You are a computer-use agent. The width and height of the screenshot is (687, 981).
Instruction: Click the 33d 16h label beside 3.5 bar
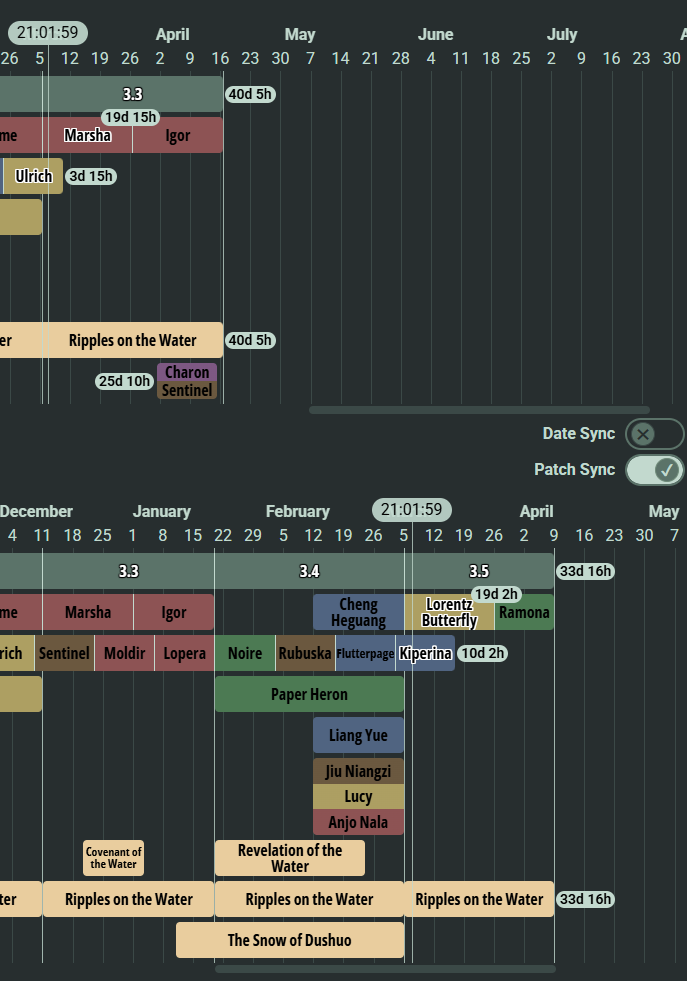tap(585, 571)
